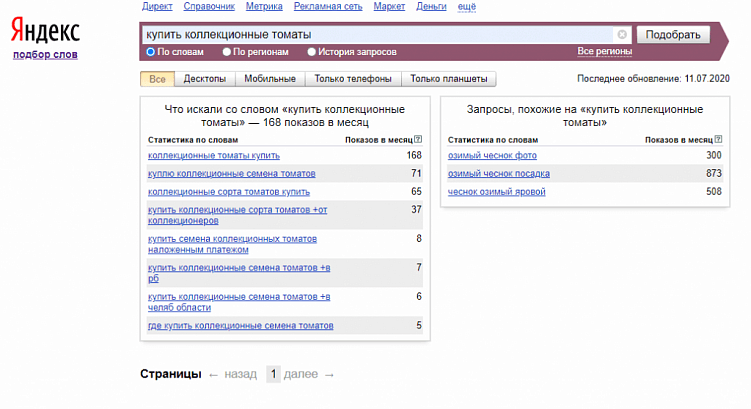Clear the search field with the X icon
Image resolution: width=751 pixels, height=409 pixels.
tap(622, 34)
